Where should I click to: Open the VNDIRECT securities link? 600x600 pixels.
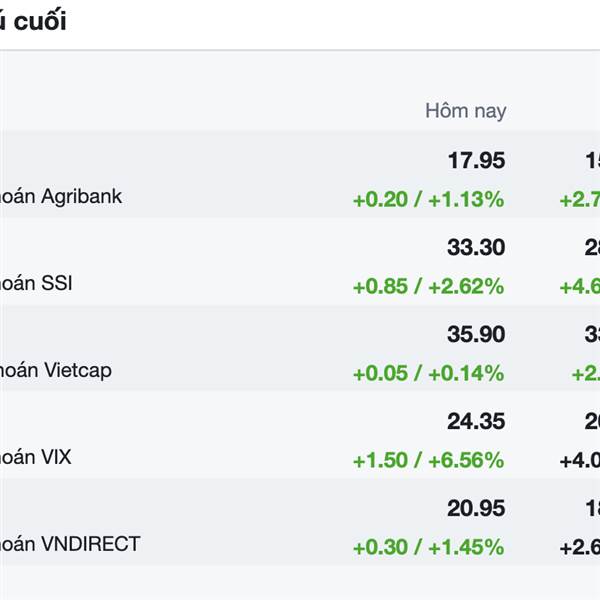[x=70, y=544]
